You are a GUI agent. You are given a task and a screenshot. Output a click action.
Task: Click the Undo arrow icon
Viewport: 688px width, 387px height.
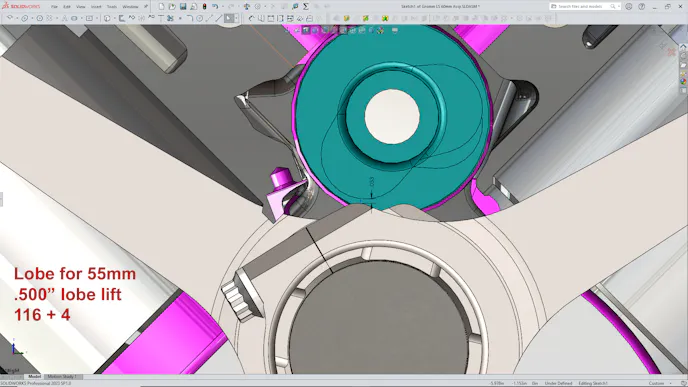click(215, 7)
